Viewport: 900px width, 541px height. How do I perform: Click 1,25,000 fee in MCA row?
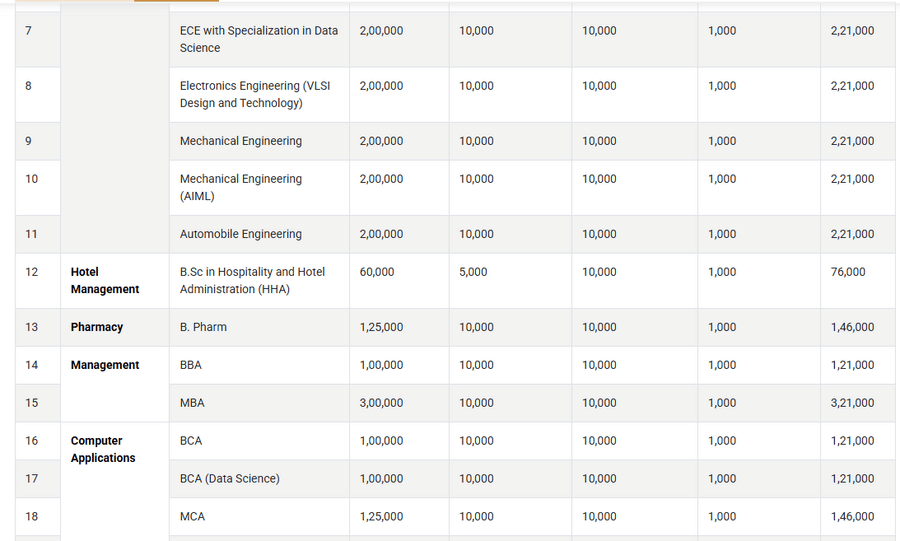click(x=381, y=516)
